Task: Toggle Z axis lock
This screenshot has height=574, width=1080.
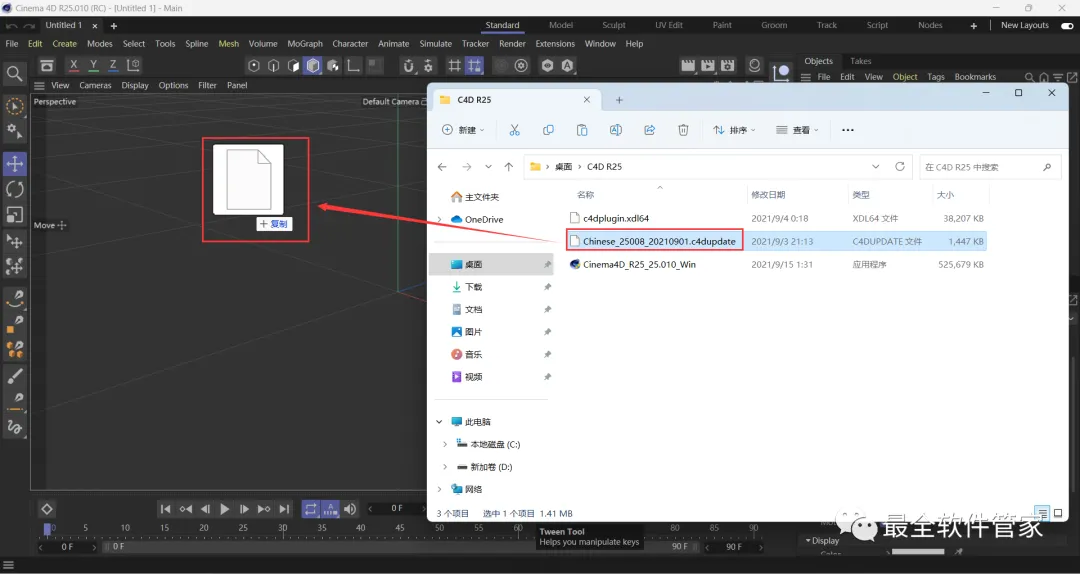Action: click(113, 65)
